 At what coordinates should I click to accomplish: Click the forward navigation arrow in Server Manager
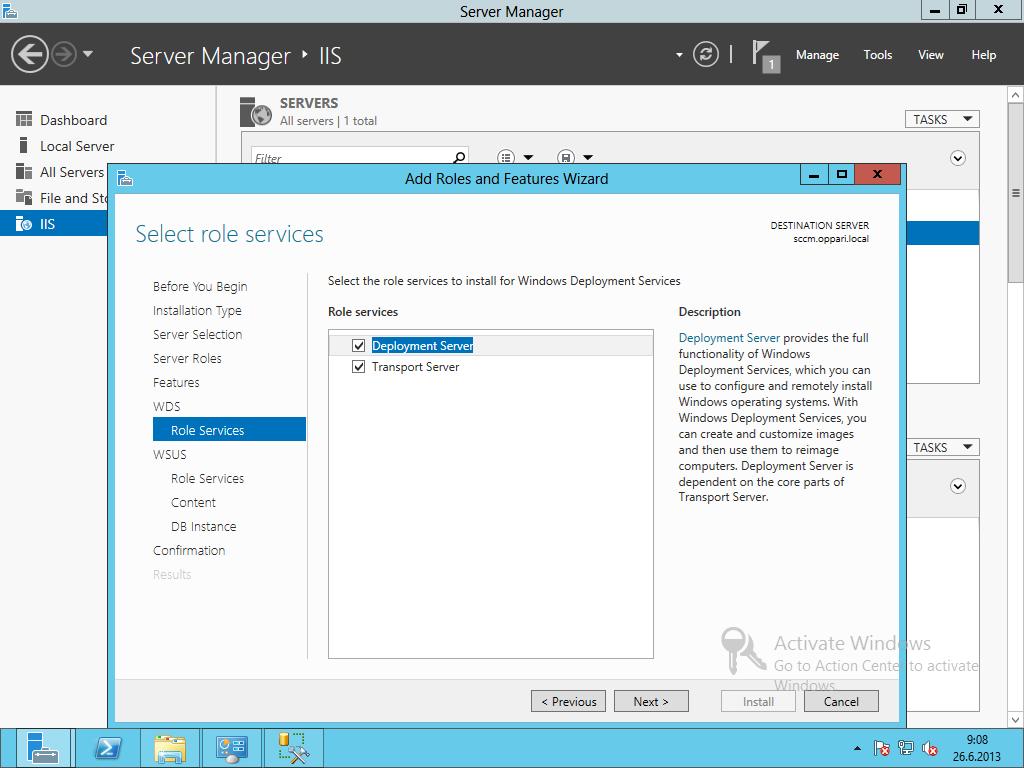coord(64,54)
